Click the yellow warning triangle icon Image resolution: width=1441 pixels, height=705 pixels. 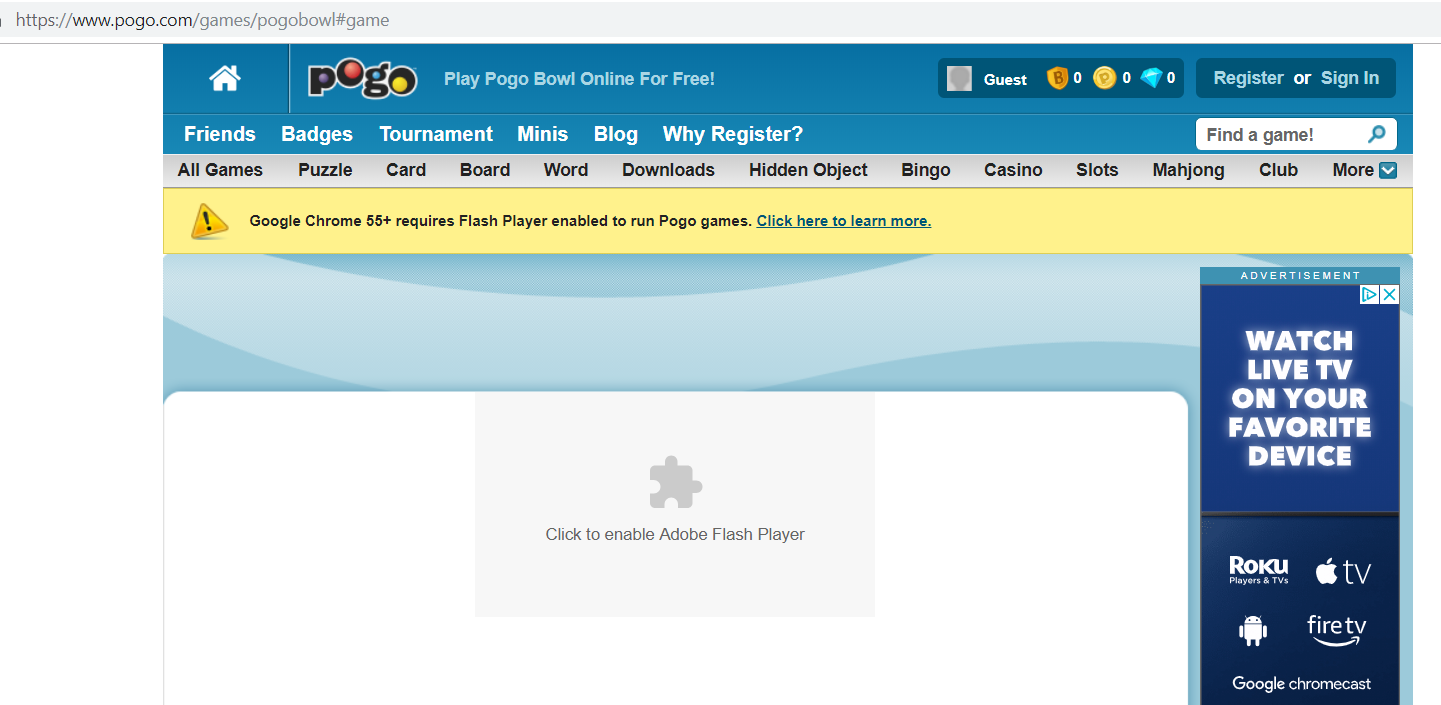tap(209, 220)
